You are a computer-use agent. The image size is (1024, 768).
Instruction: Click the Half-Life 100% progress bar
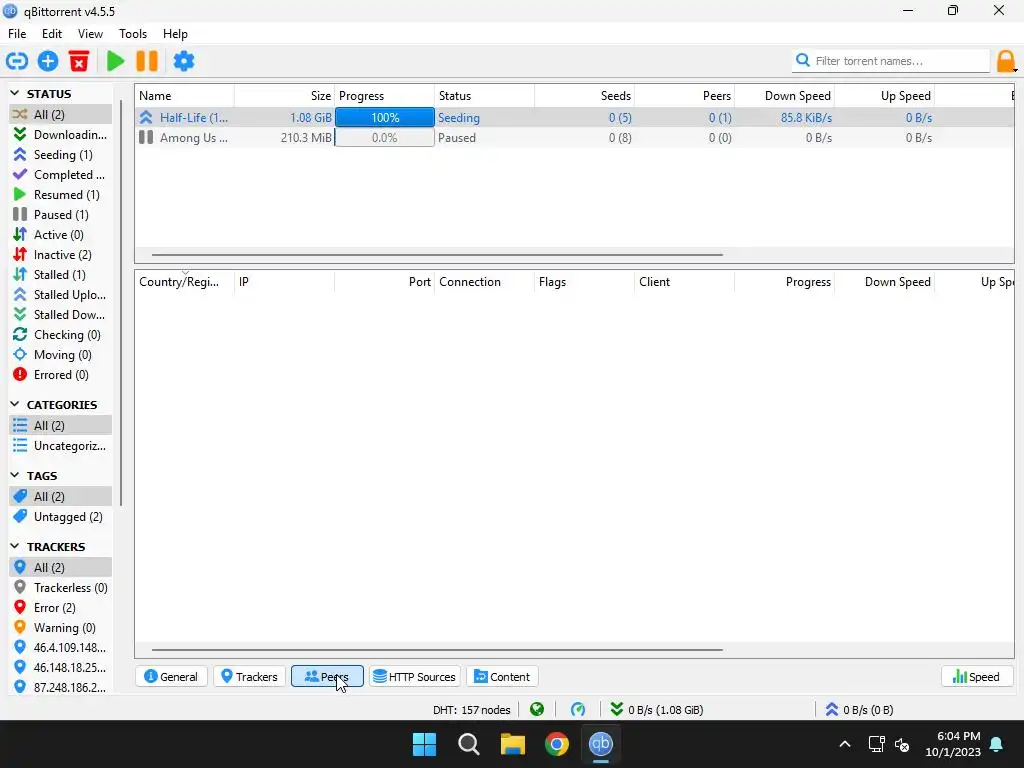[385, 118]
